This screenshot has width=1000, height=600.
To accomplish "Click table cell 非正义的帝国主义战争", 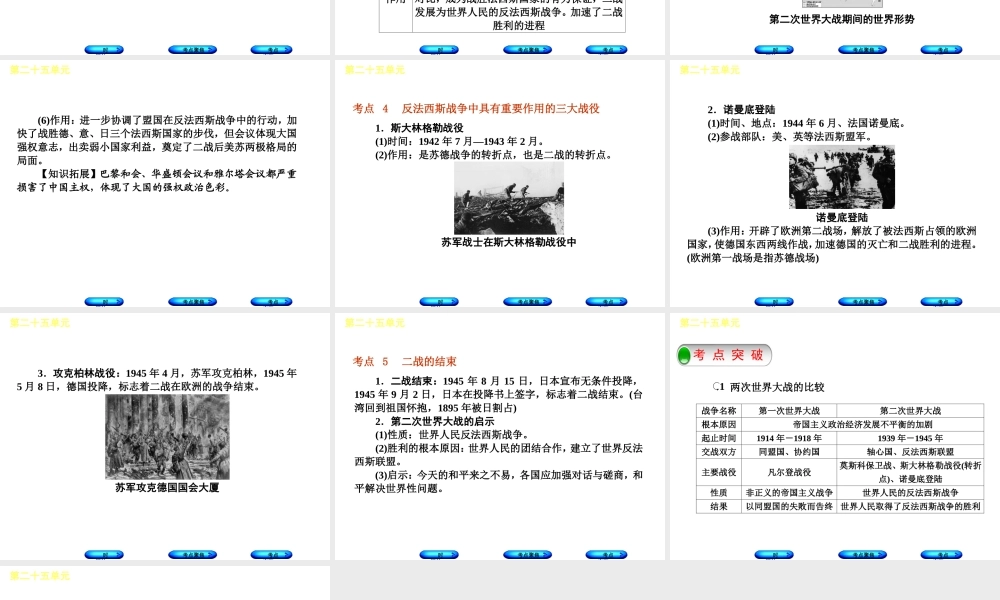I will click(789, 493).
